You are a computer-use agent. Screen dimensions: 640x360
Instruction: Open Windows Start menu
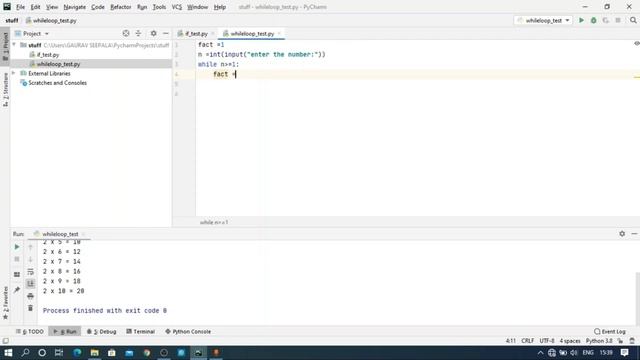pyautogui.click(x=8, y=353)
